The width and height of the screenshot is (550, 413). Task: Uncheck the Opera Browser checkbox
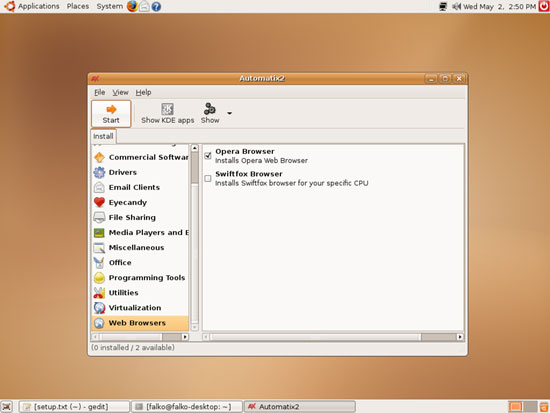[x=208, y=155]
